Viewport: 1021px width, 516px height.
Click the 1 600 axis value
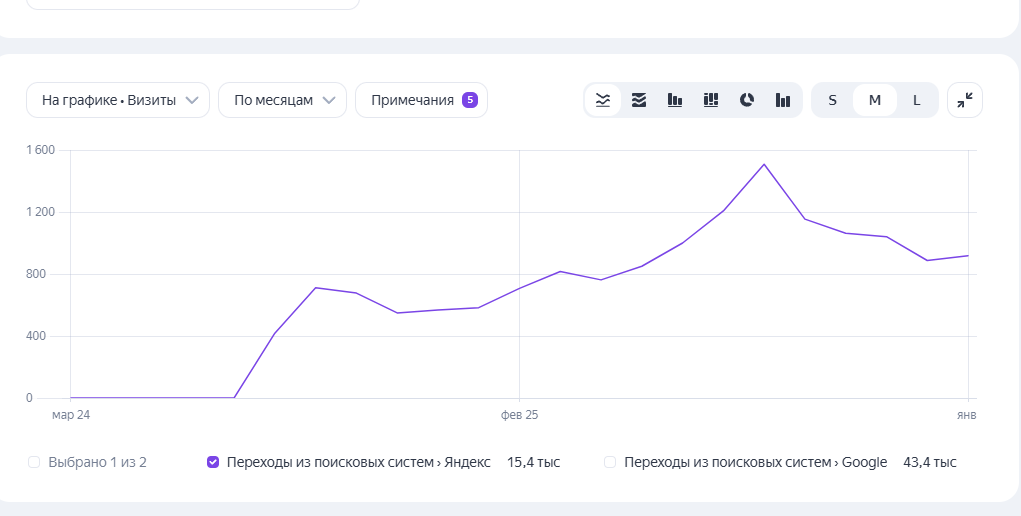point(40,150)
